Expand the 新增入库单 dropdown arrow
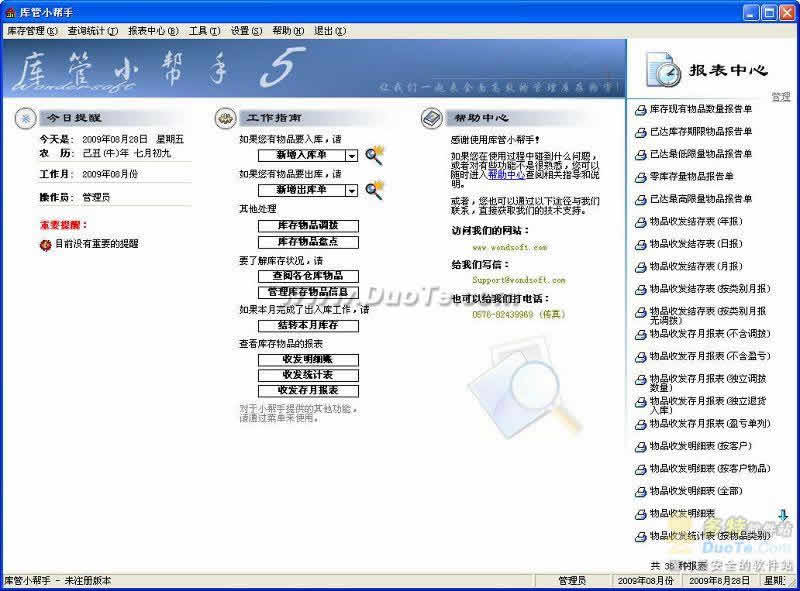 [x=352, y=156]
